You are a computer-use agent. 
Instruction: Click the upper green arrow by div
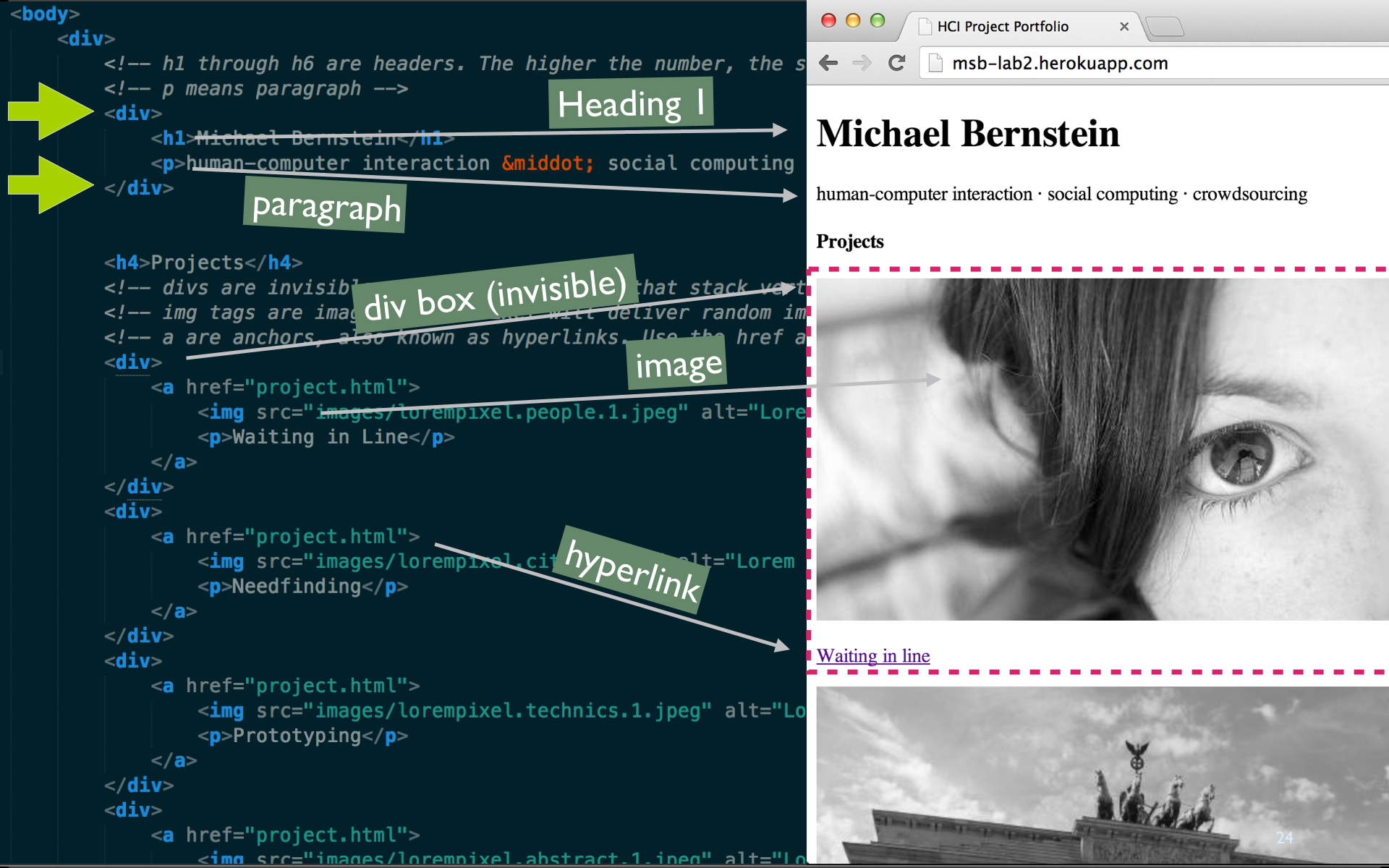[51, 111]
